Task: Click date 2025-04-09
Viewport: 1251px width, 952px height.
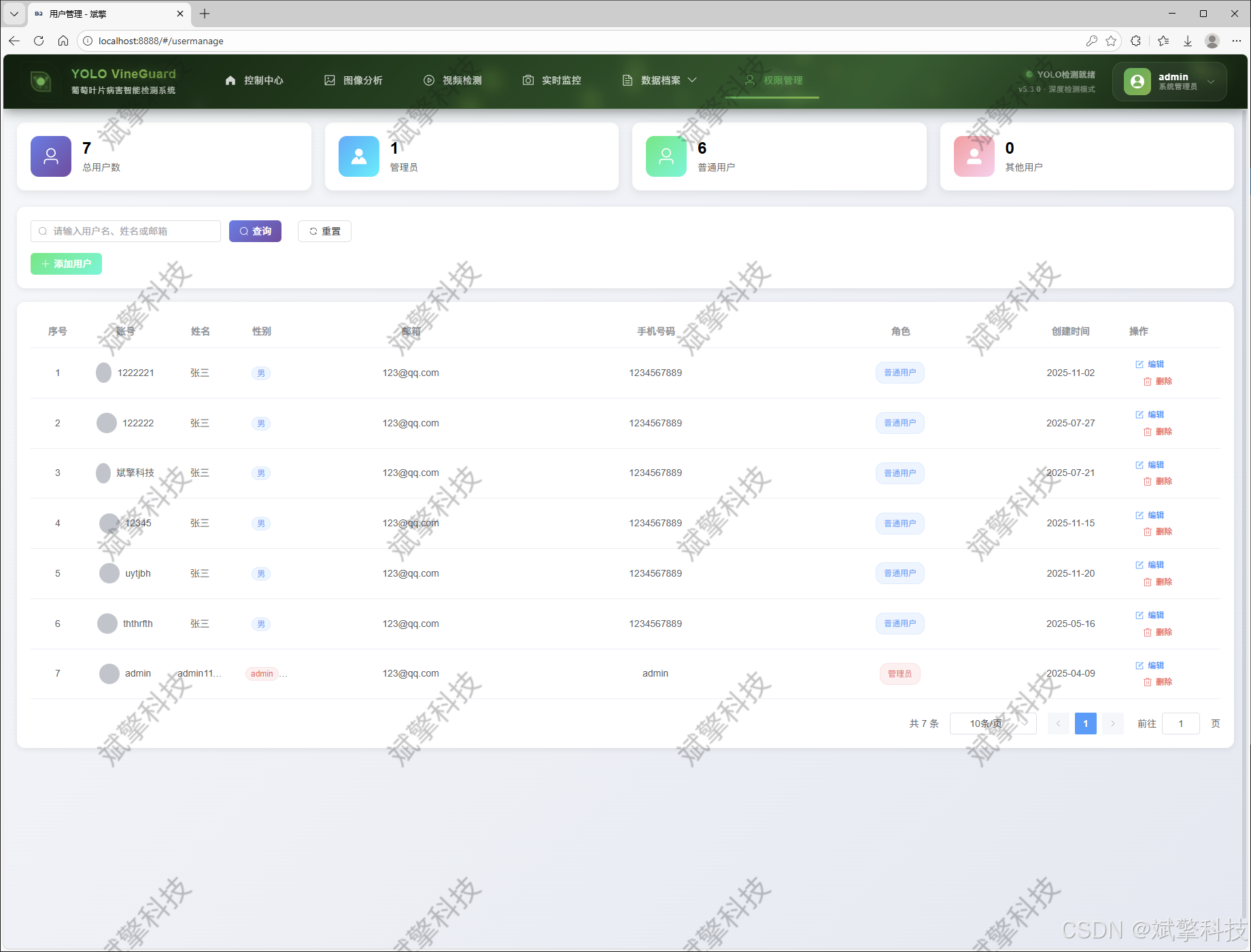Action: (x=1071, y=674)
